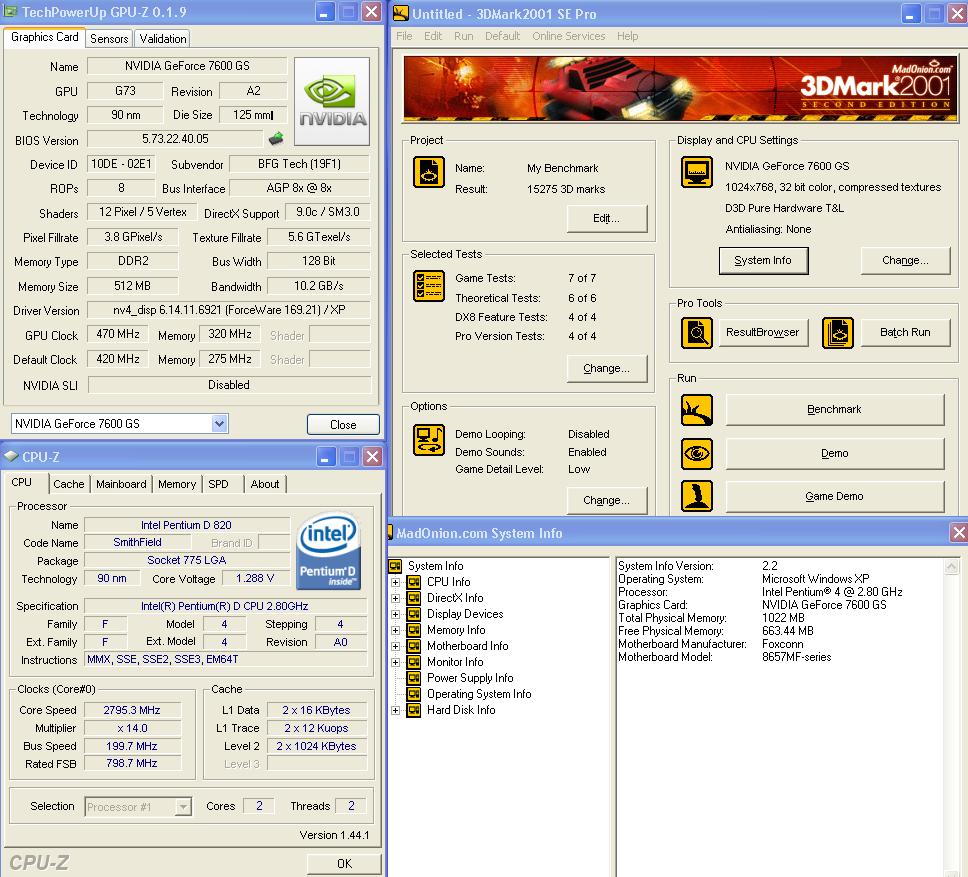Expand the Display Devices tree node
968x877 pixels.
pos(396,614)
